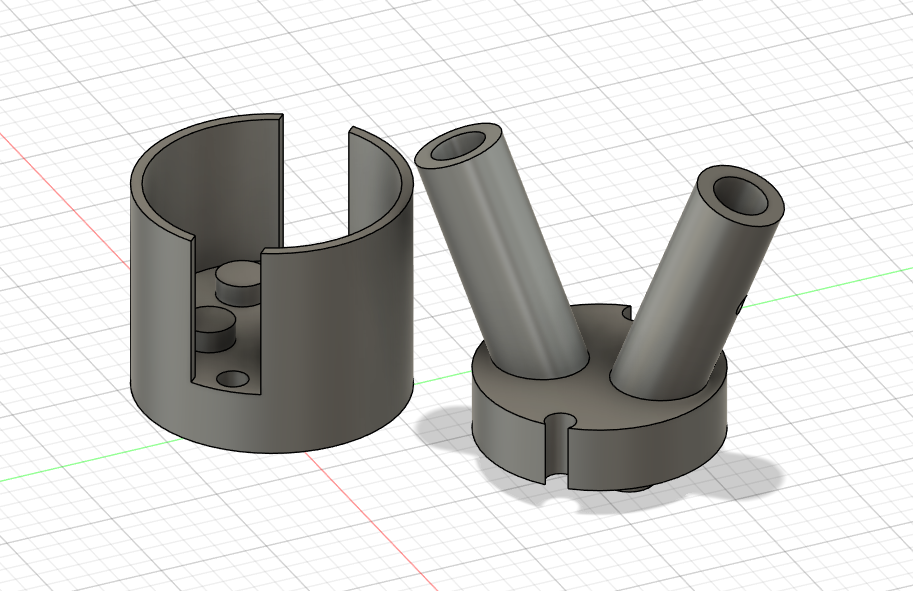Select the small hole in the cup floor
The height and width of the screenshot is (591, 913).
click(x=232, y=379)
